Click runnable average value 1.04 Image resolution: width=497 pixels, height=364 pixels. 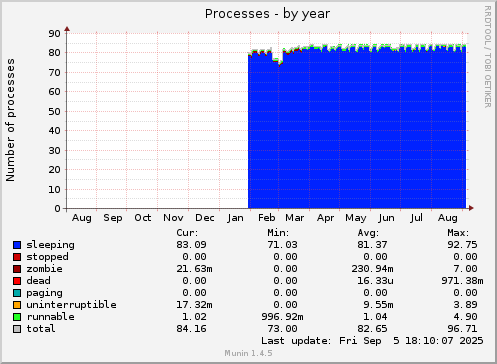coord(375,317)
